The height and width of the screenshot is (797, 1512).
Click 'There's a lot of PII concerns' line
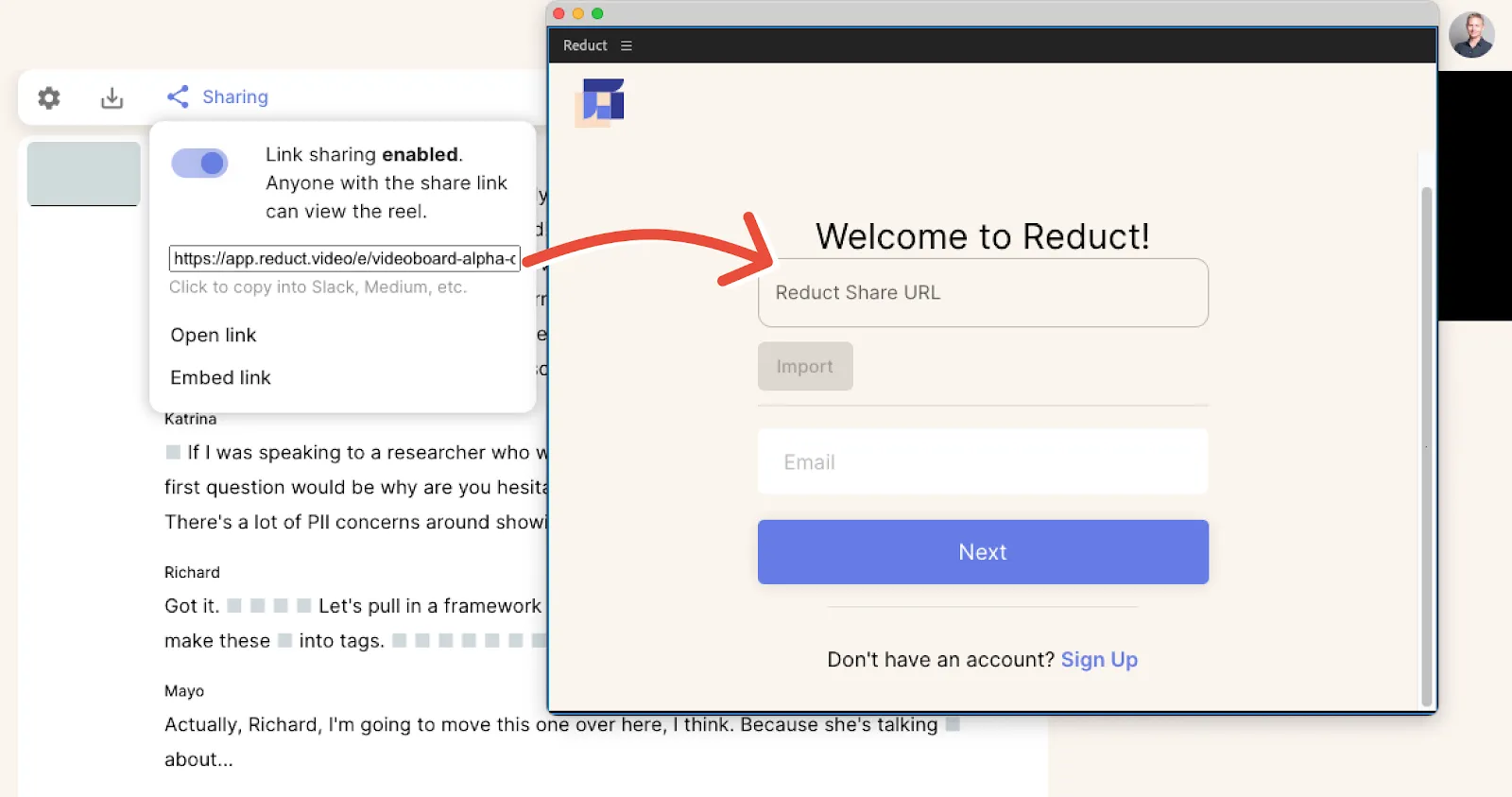pos(355,522)
